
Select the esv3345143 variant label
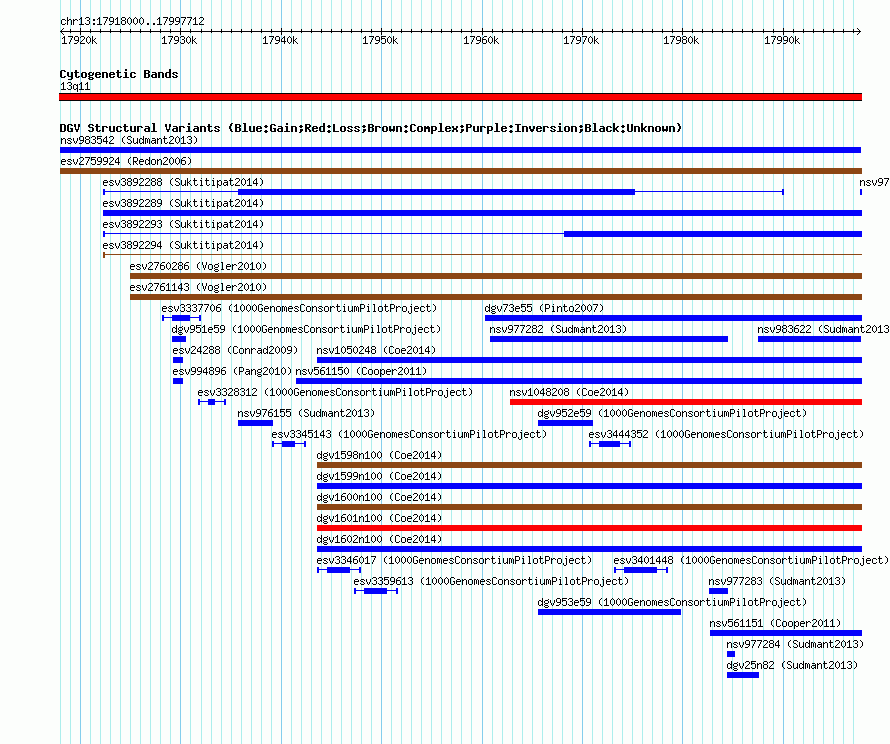409,434
